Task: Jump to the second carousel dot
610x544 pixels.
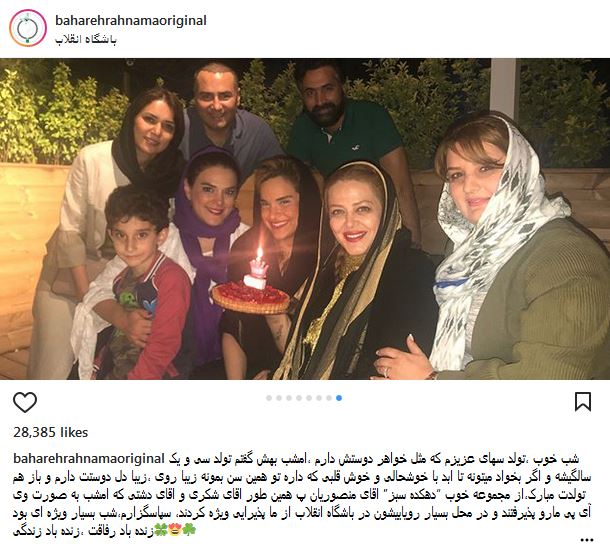Action: (x=279, y=398)
